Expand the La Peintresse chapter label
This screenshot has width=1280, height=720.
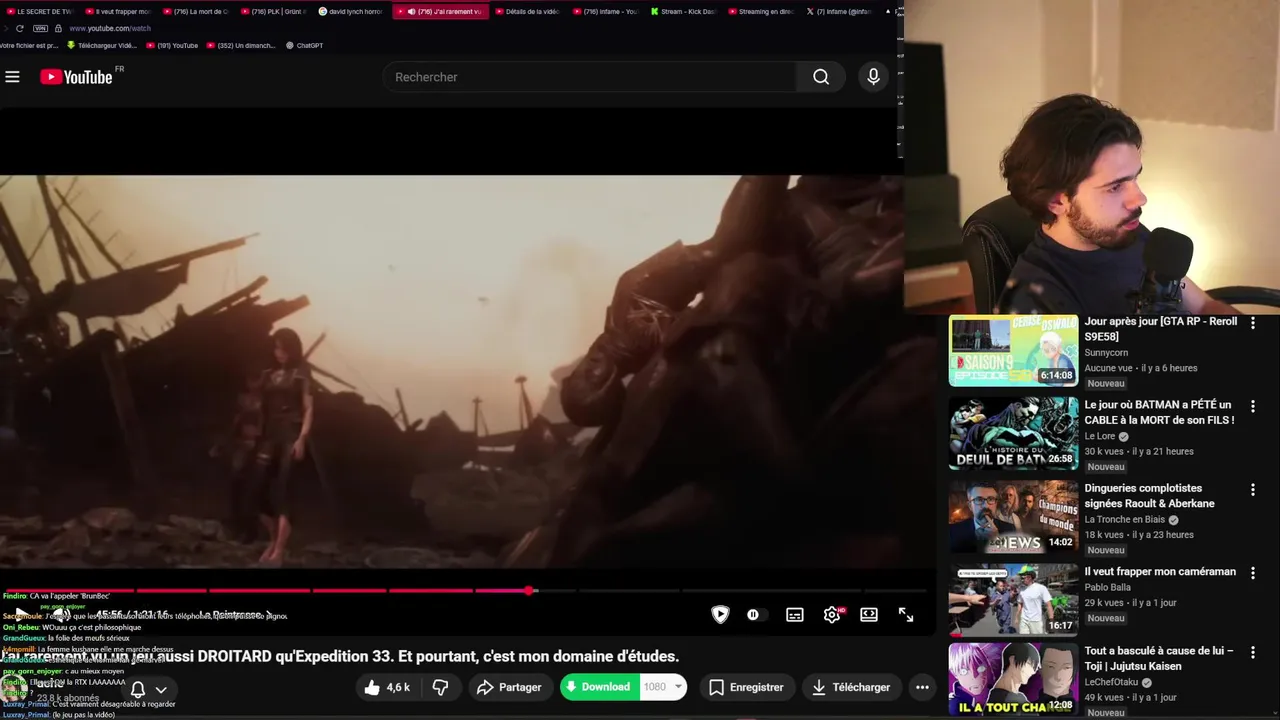click(235, 615)
